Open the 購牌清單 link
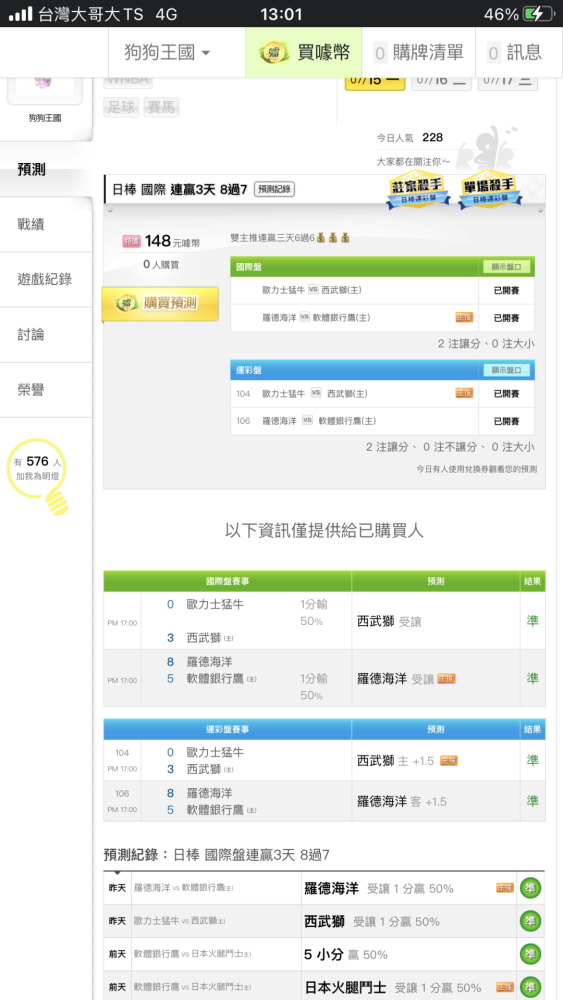563x1000 pixels. (418, 52)
